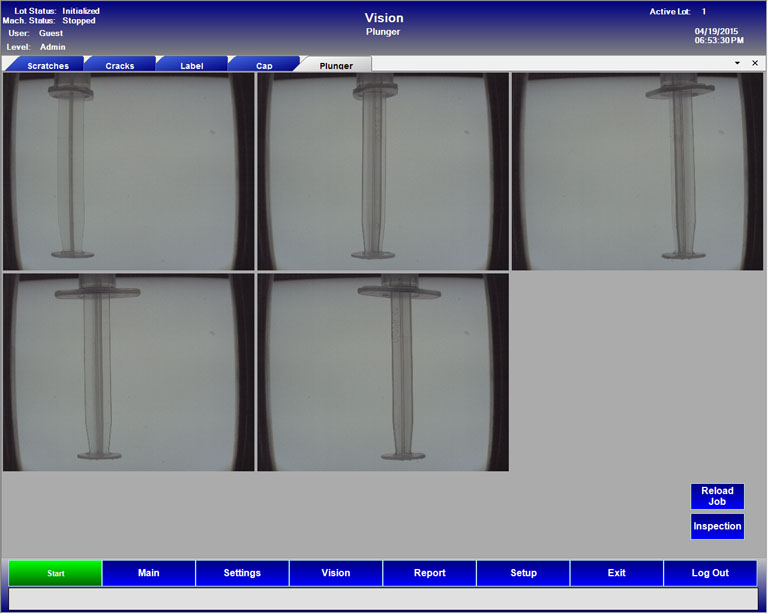Close the tab panel with X
The image size is (768, 614).
click(x=755, y=63)
